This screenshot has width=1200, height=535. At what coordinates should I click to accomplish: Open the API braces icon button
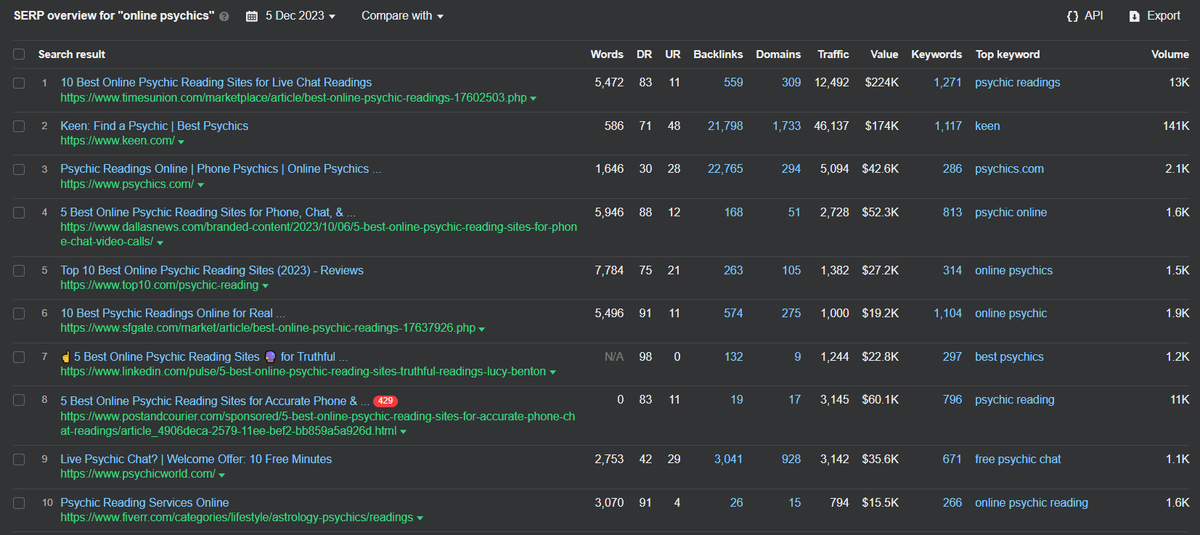pos(1072,16)
